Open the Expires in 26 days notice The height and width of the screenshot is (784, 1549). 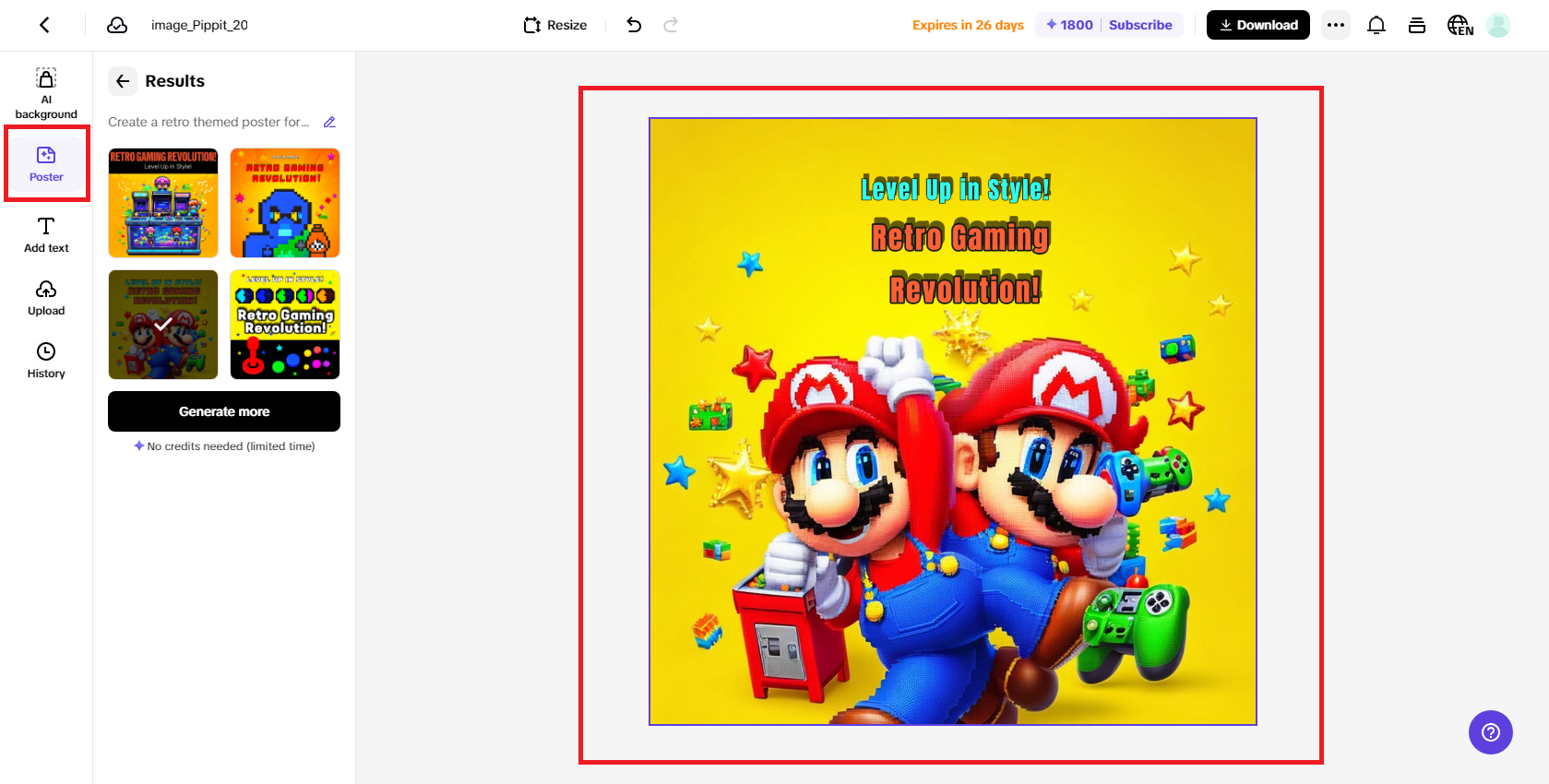[x=968, y=25]
